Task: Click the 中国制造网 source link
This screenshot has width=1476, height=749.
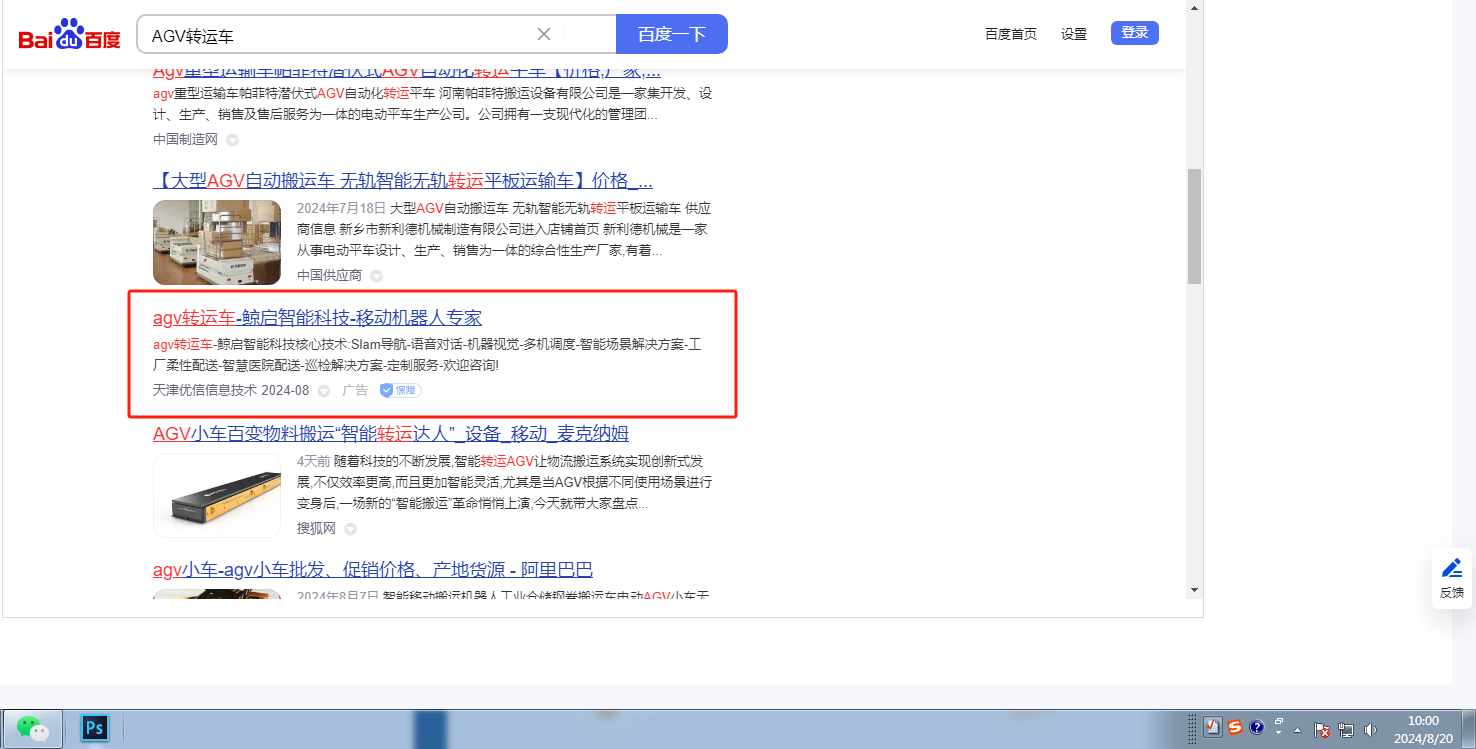Action: (185, 139)
